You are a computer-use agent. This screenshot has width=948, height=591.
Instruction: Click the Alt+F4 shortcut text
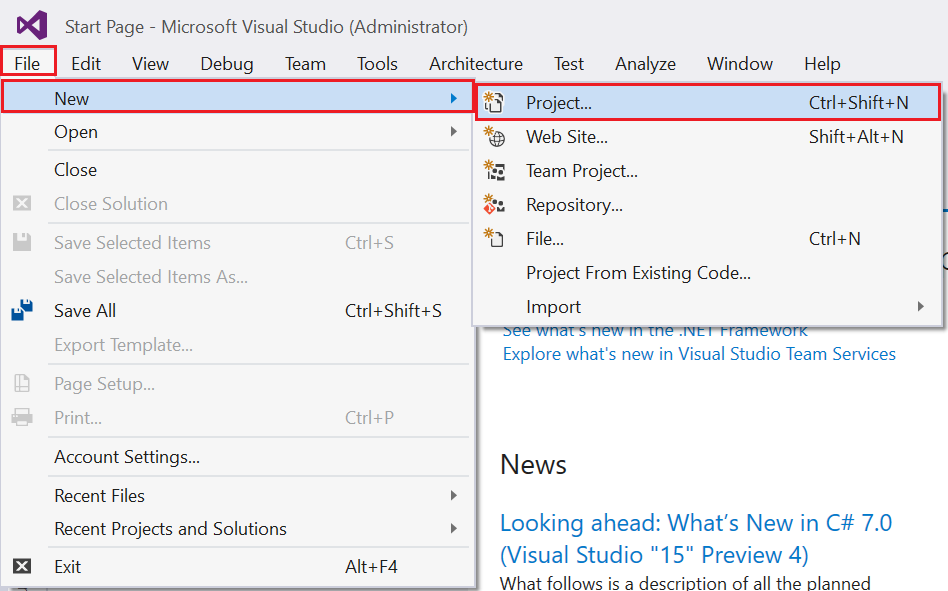point(371,566)
